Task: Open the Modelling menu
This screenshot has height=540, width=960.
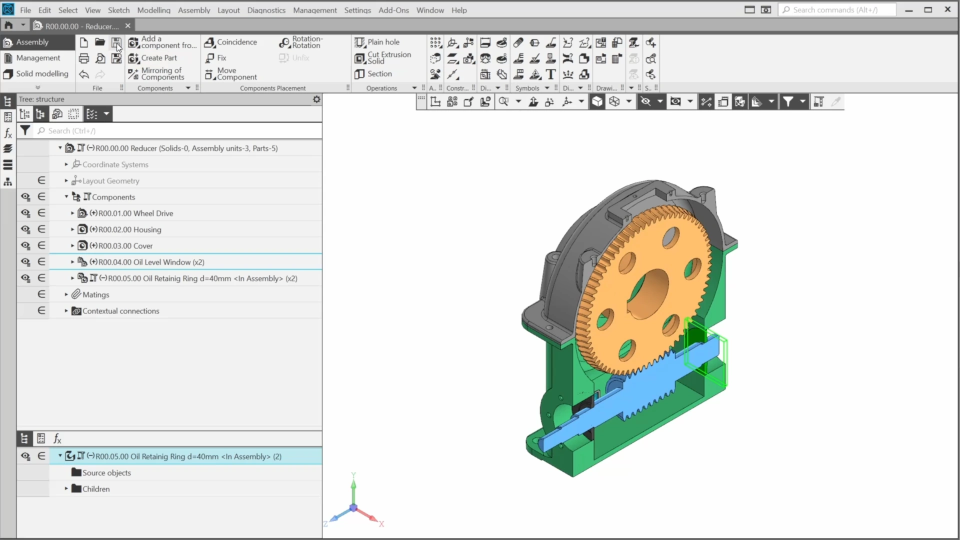Action: coord(153,10)
